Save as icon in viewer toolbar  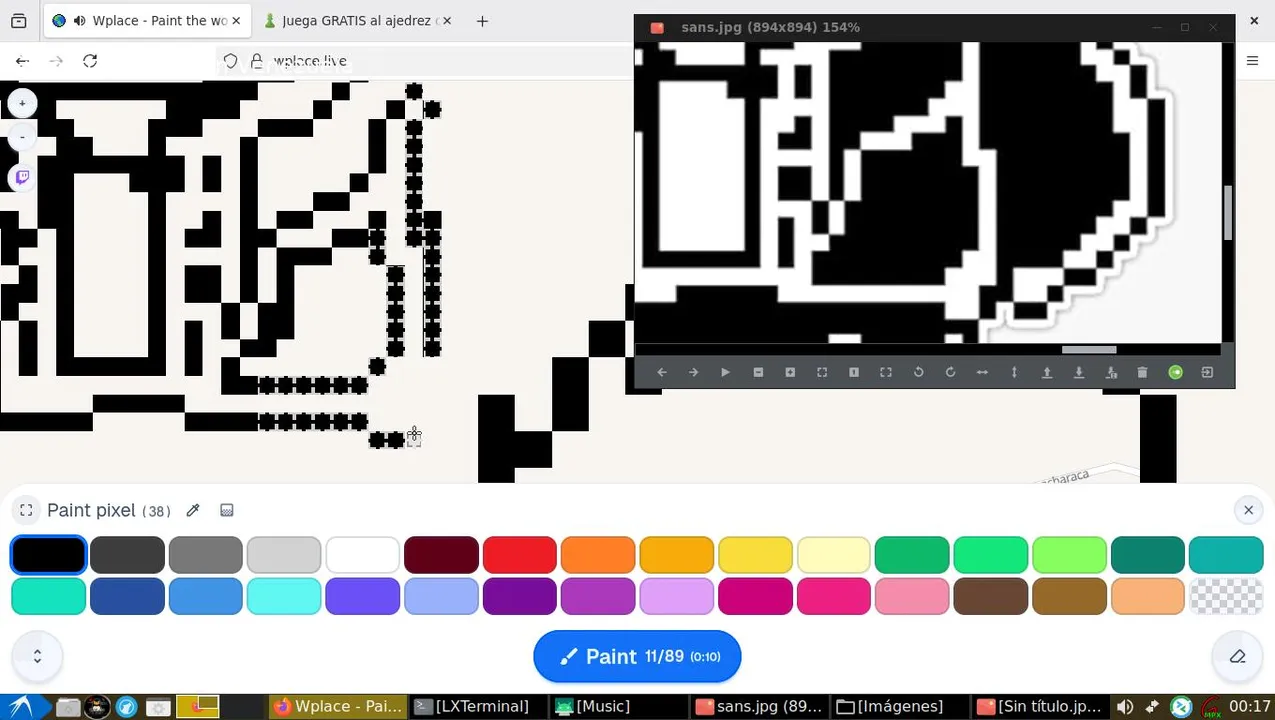point(1111,372)
